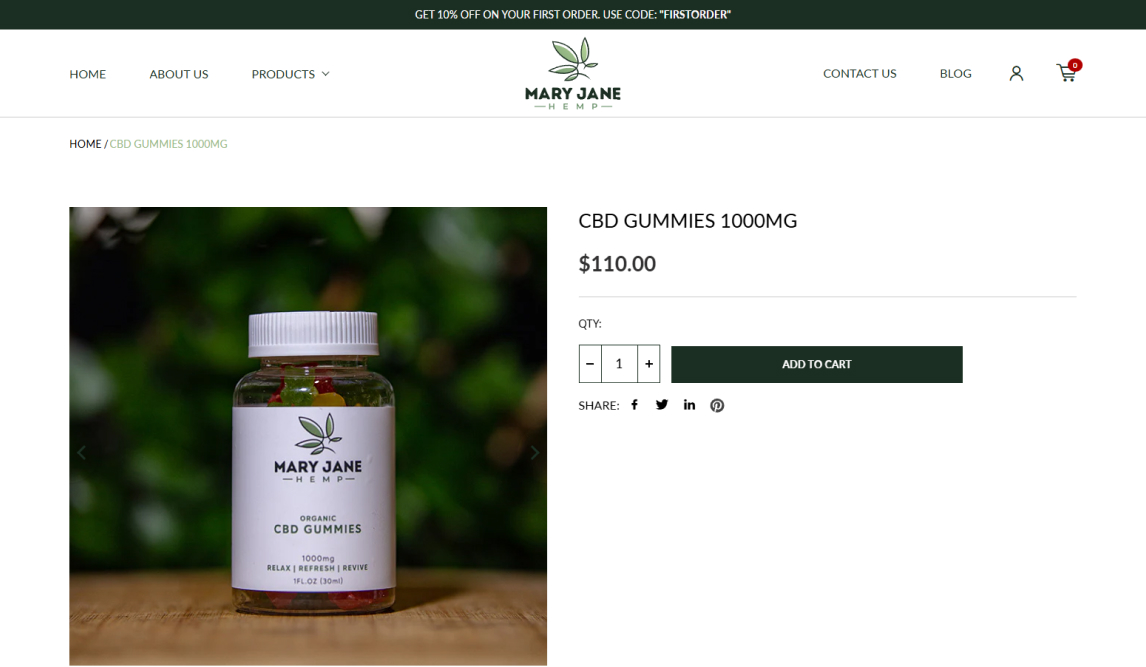Click the CBD gummies product image
Screen dimensions: 1146x667
point(308,436)
